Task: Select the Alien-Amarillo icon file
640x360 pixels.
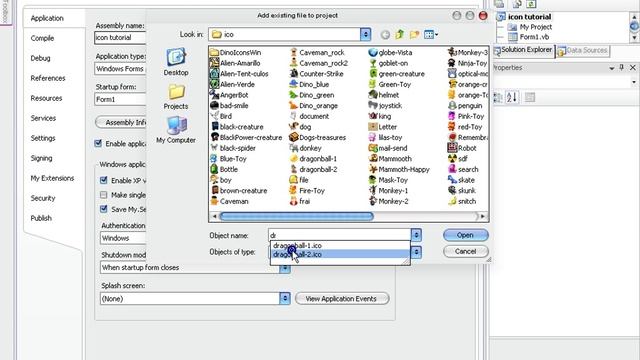Action: [235, 63]
